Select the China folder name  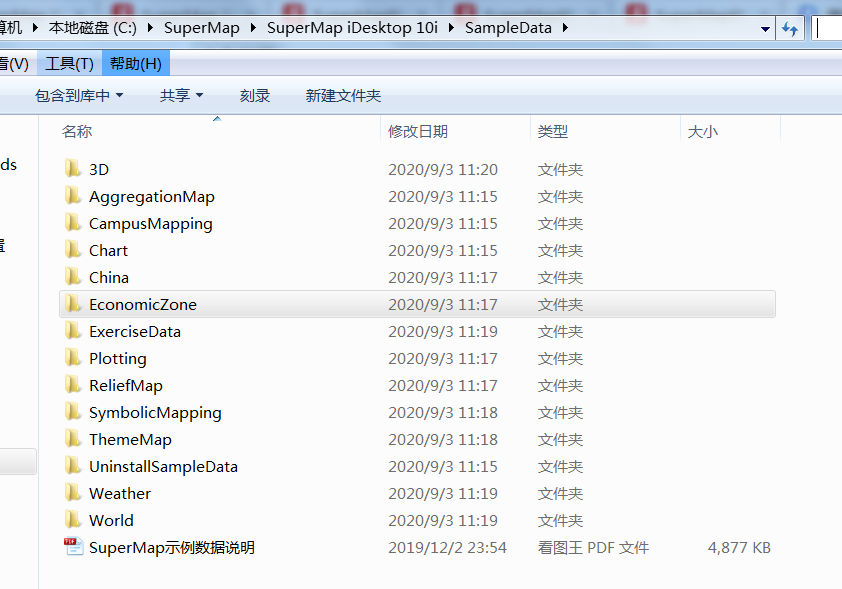point(108,277)
